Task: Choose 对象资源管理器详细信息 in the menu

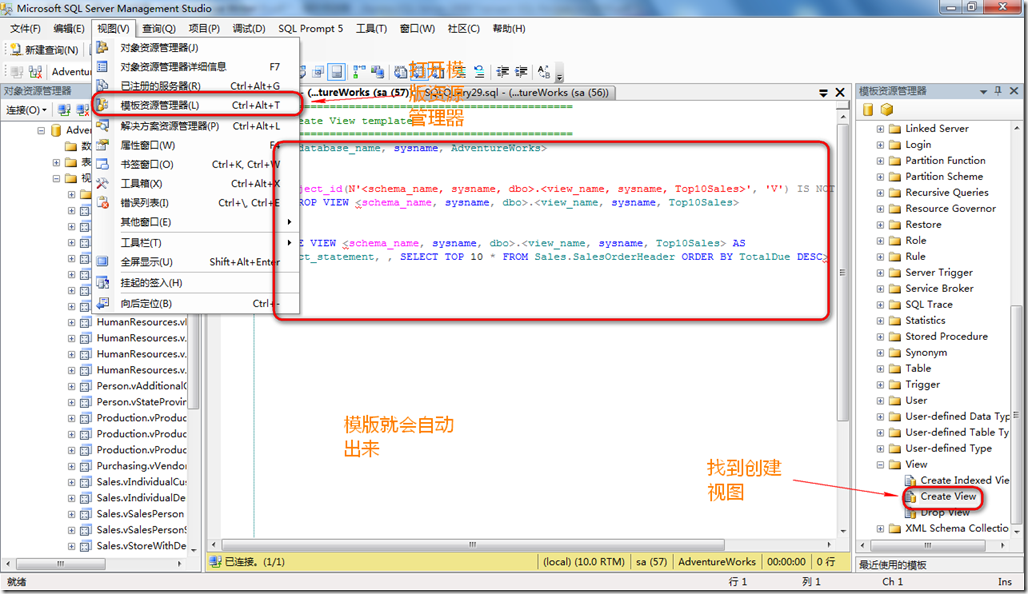Action: (197, 67)
